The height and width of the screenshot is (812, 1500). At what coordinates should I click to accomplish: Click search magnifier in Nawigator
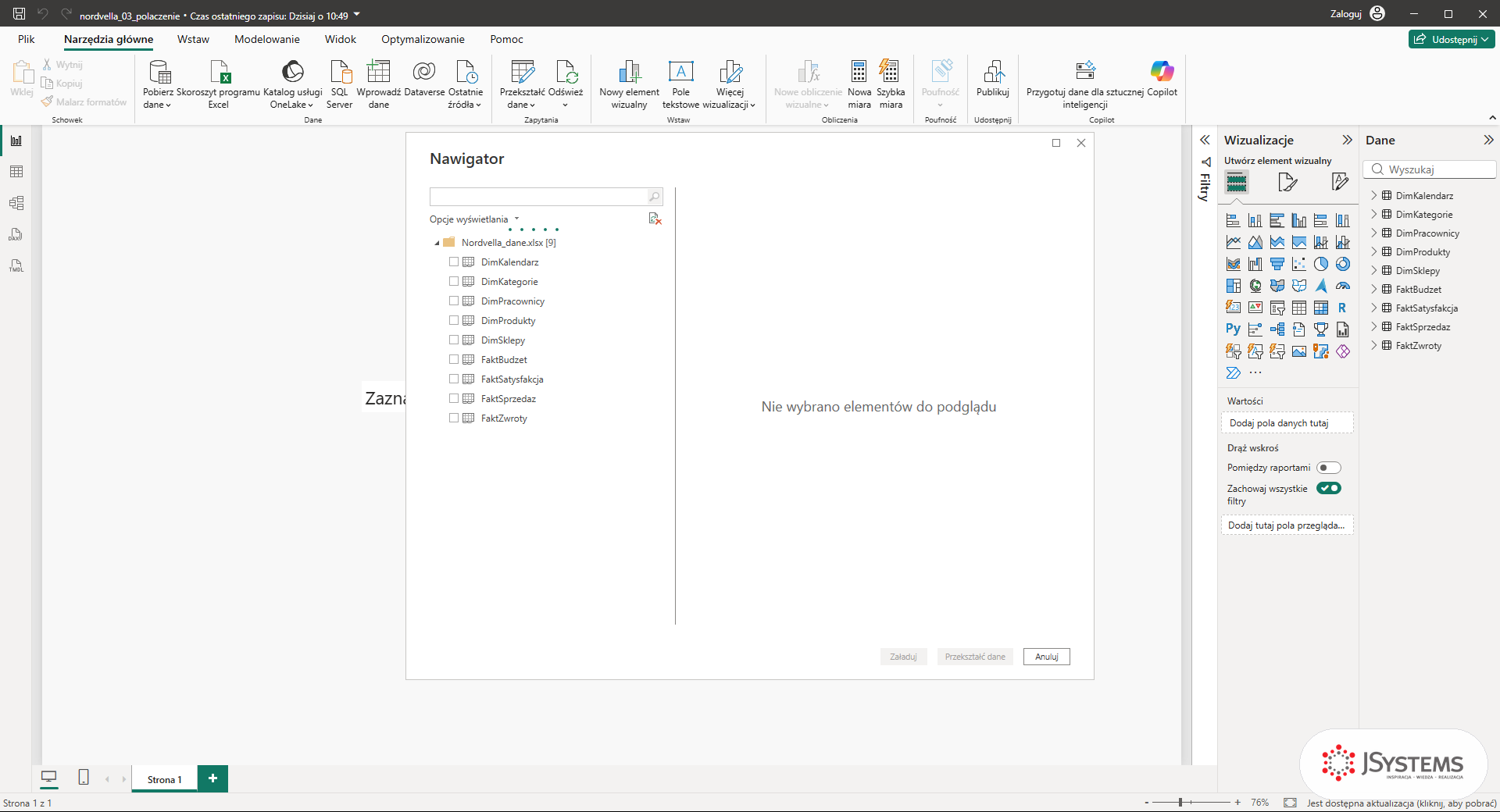(654, 197)
